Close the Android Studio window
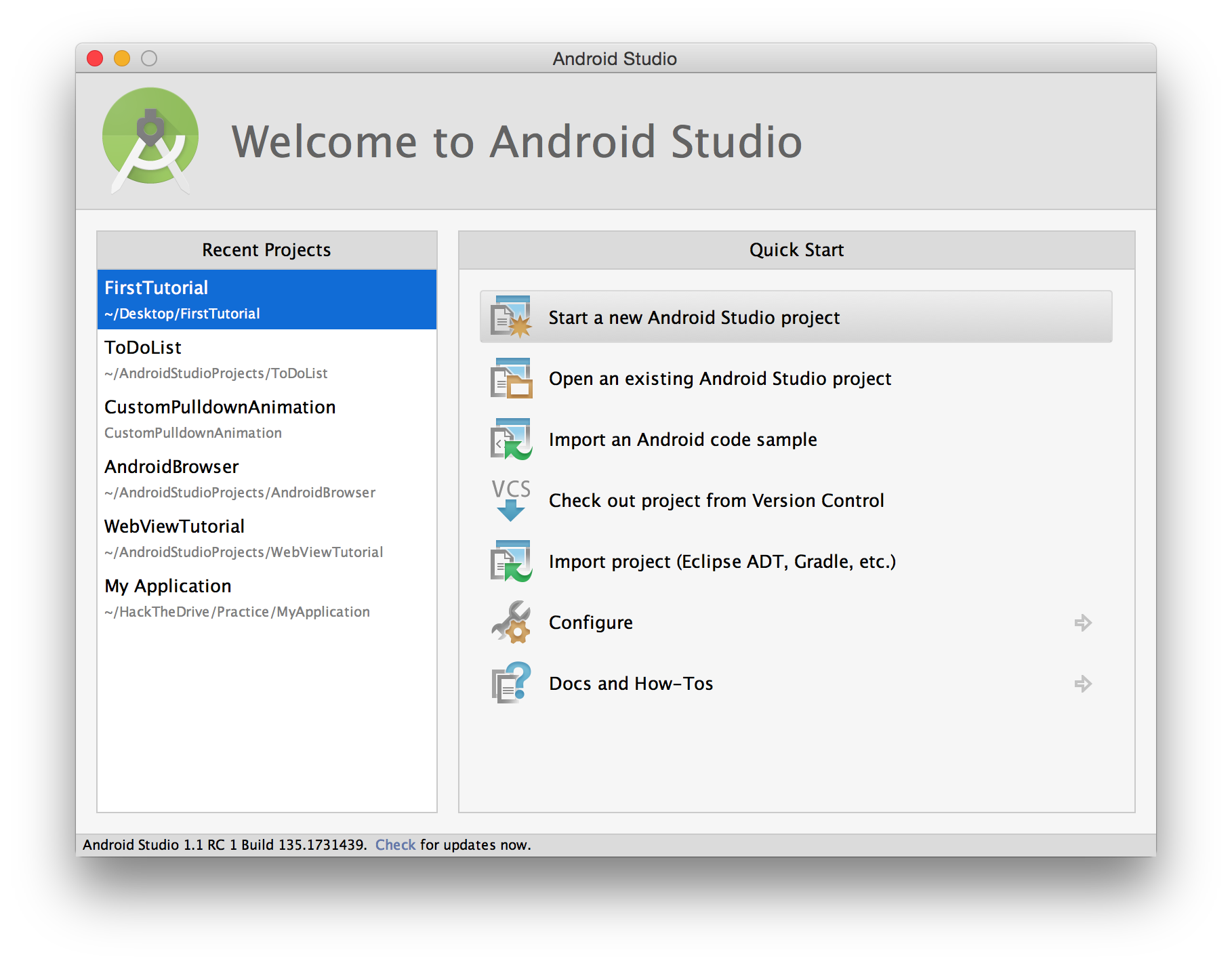 tap(95, 58)
